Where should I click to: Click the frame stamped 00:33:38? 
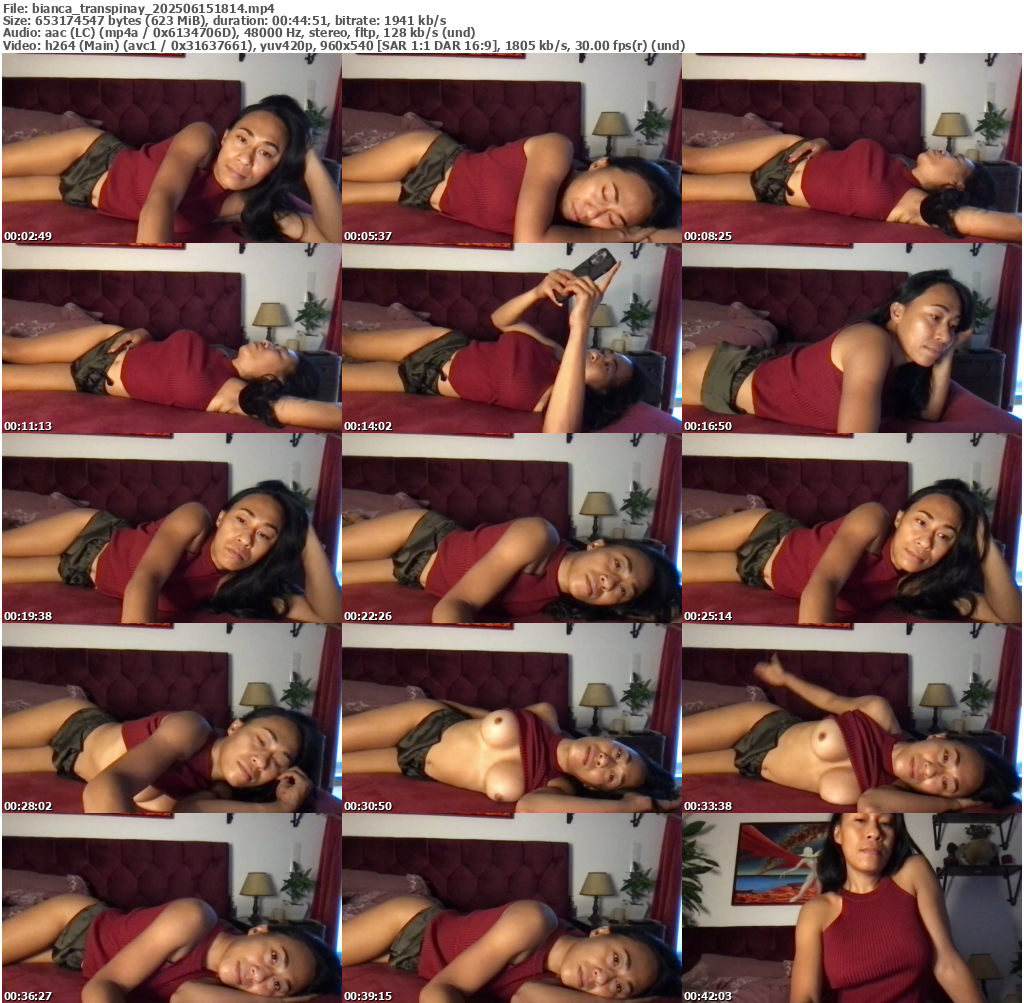[851, 718]
